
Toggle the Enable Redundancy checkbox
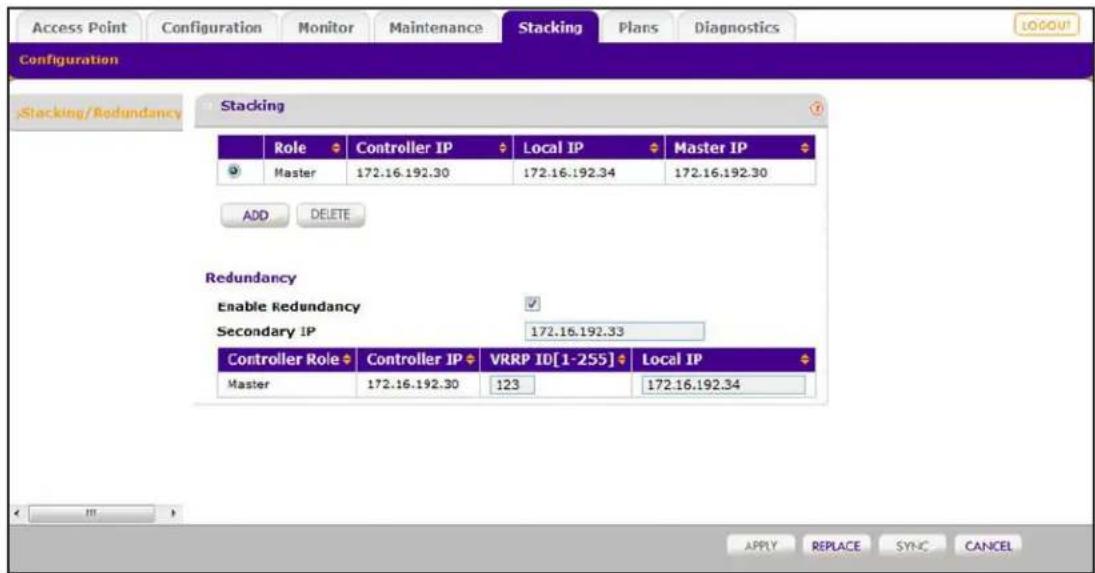pos(532,304)
